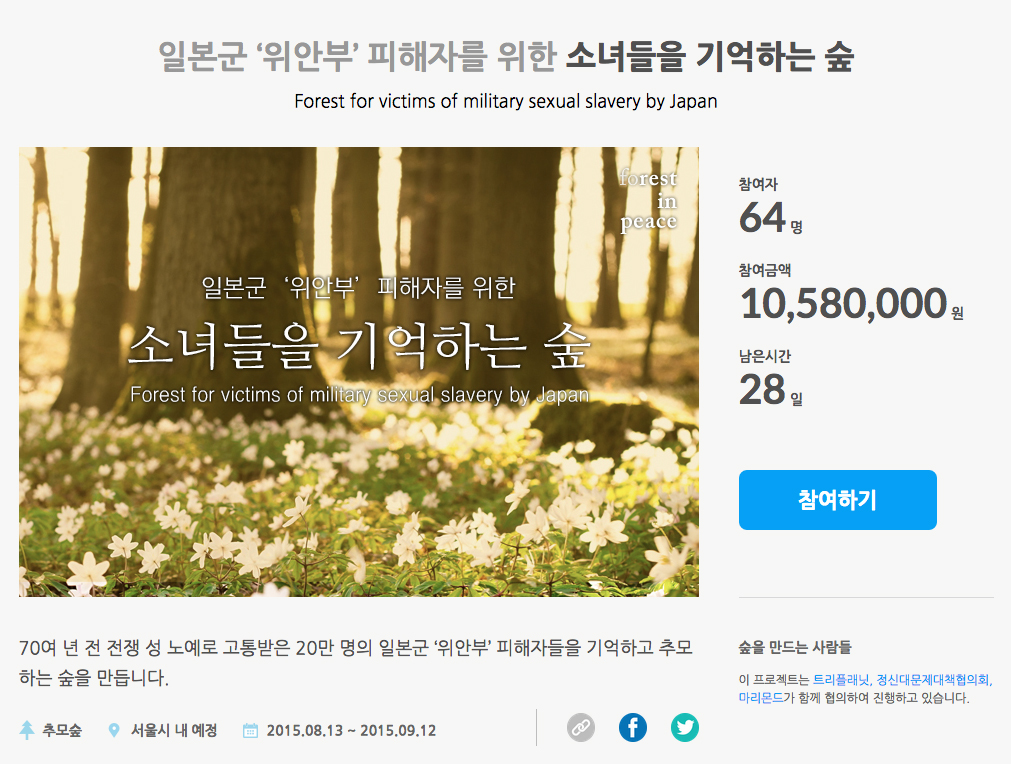Share the project on Facebook
Screen dimensions: 1011x764
click(x=633, y=728)
